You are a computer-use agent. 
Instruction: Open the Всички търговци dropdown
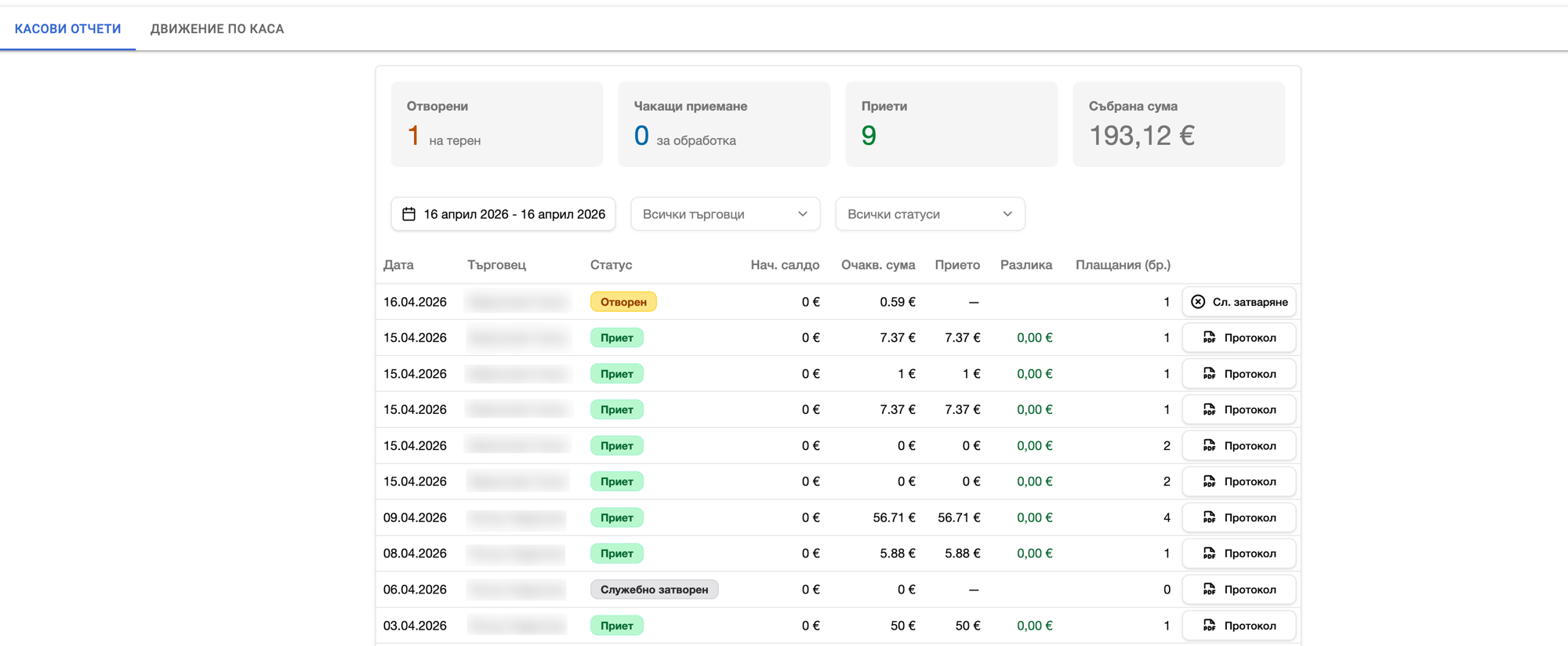(x=725, y=214)
